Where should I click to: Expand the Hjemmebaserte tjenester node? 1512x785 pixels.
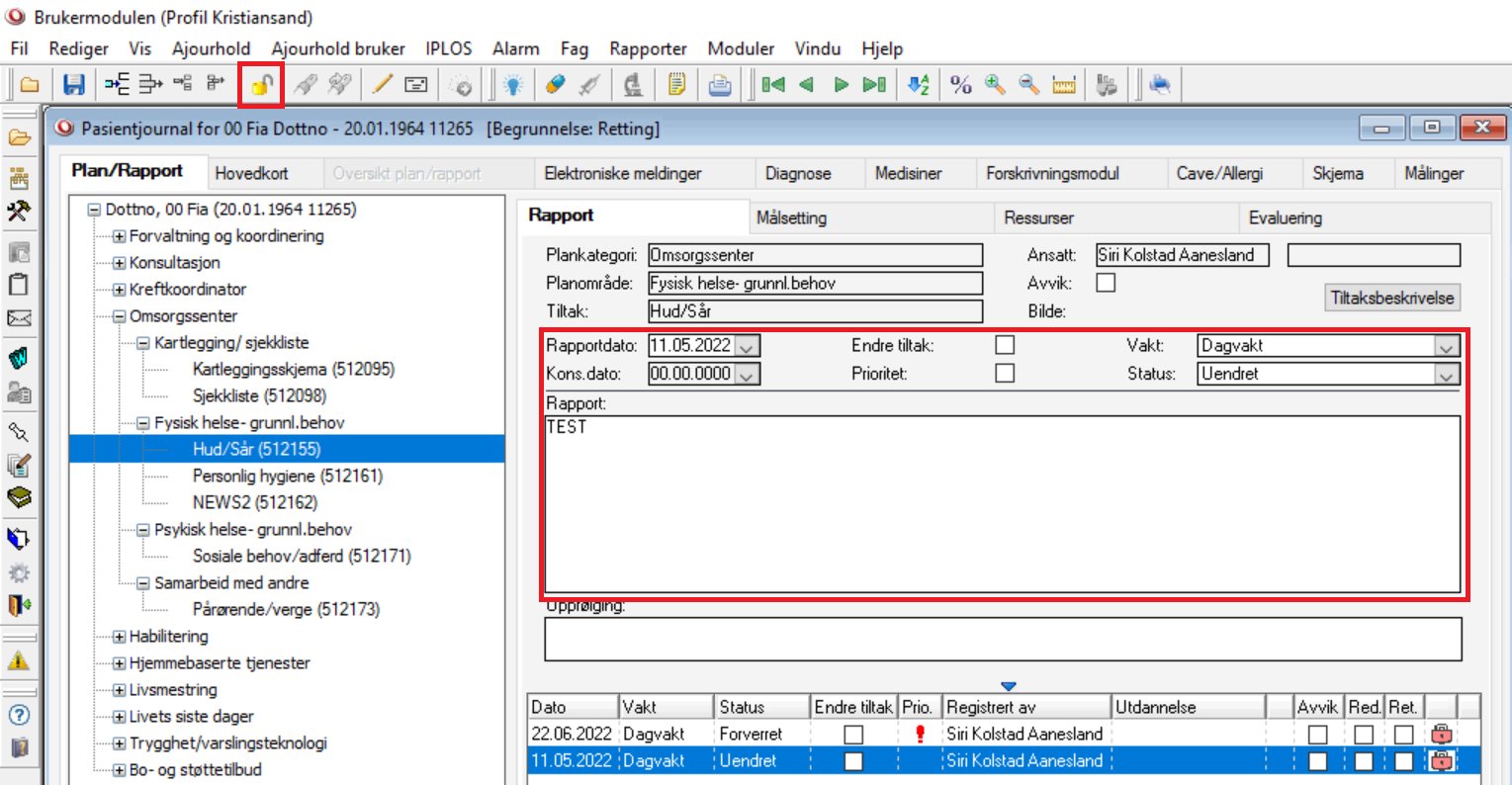click(119, 663)
